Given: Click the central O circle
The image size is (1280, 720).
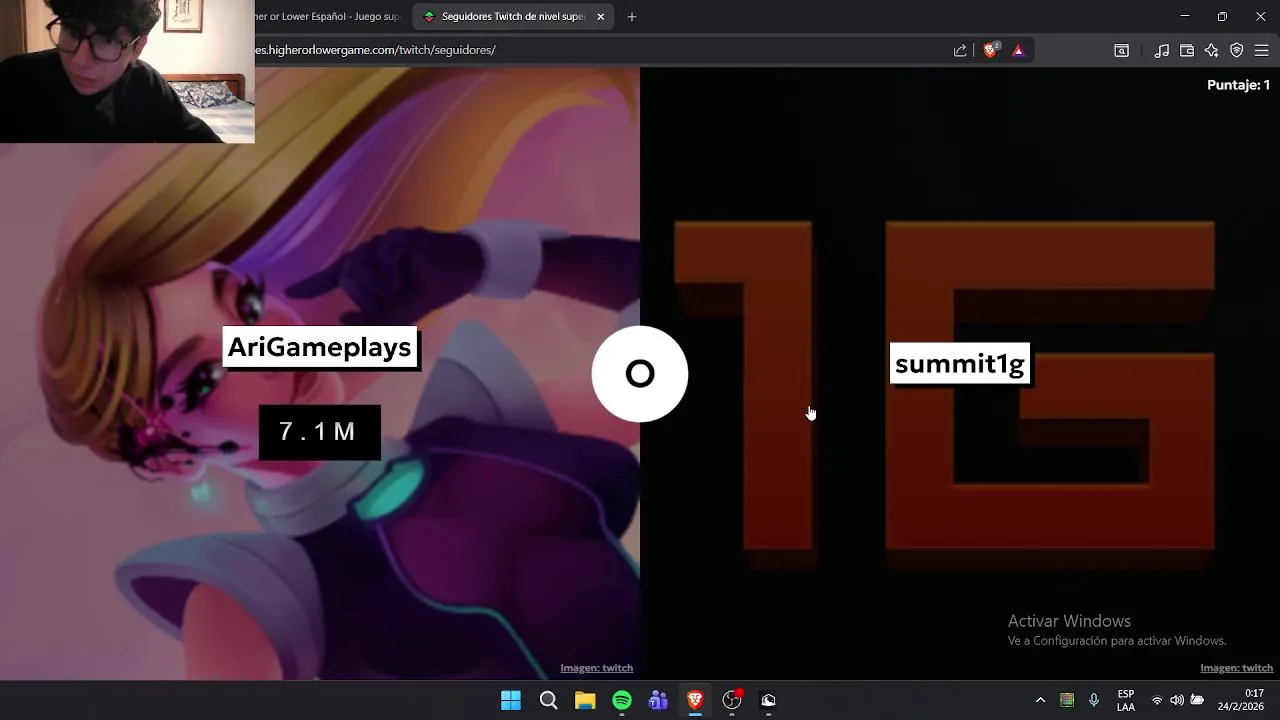Looking at the screenshot, I should click(x=640, y=374).
